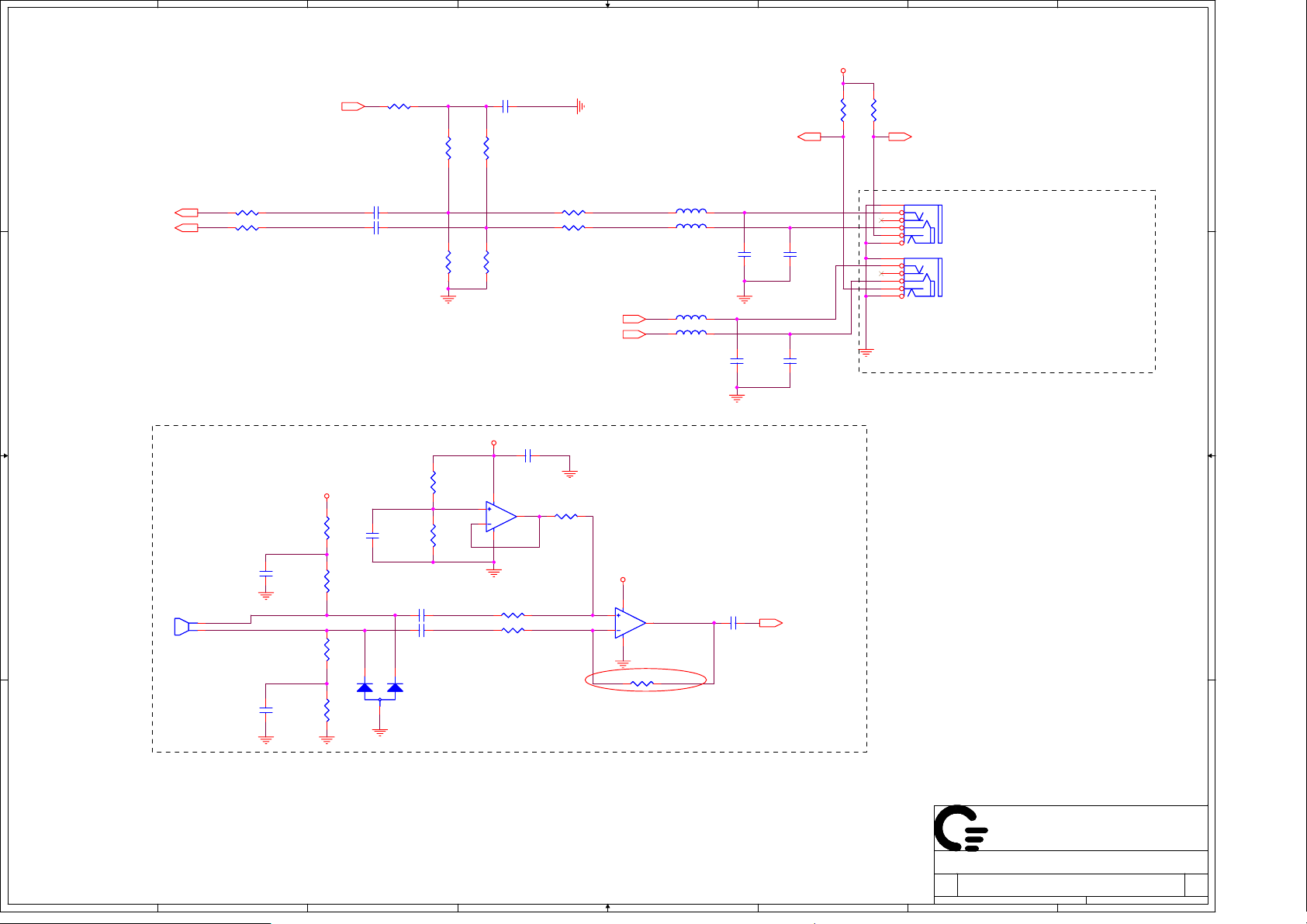Viewport: 1307px width, 924px height.
Task: Select the upper audio jack connector
Action: tap(922, 224)
